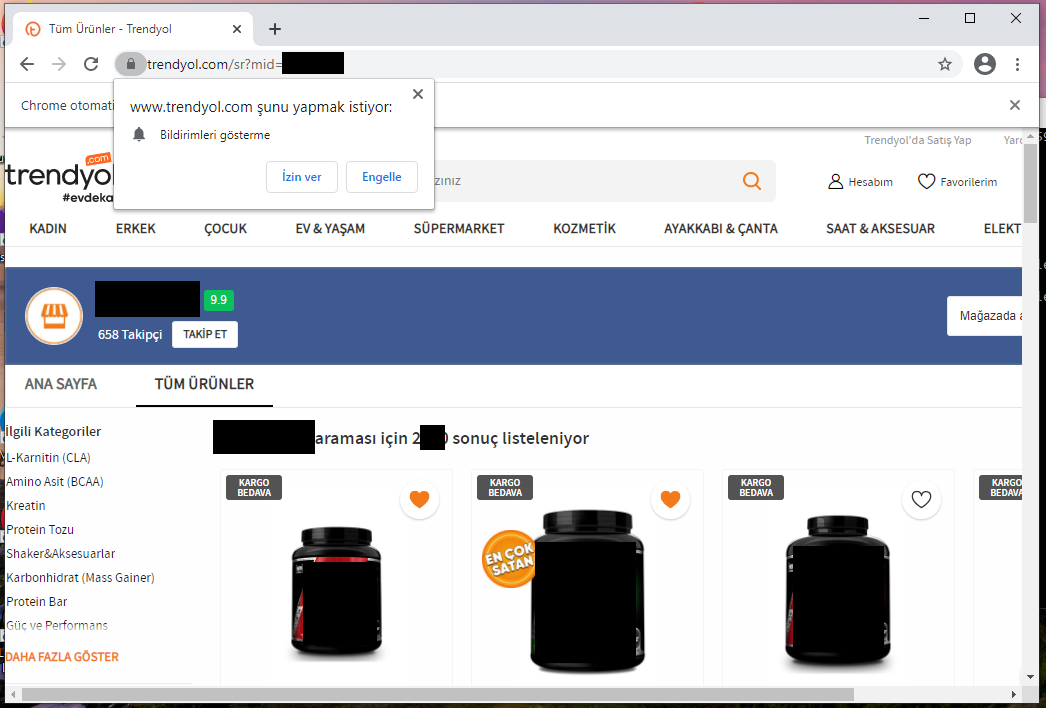Open the AYAKKABI & ÇANTA menu
This screenshot has width=1046, height=708.
720,228
